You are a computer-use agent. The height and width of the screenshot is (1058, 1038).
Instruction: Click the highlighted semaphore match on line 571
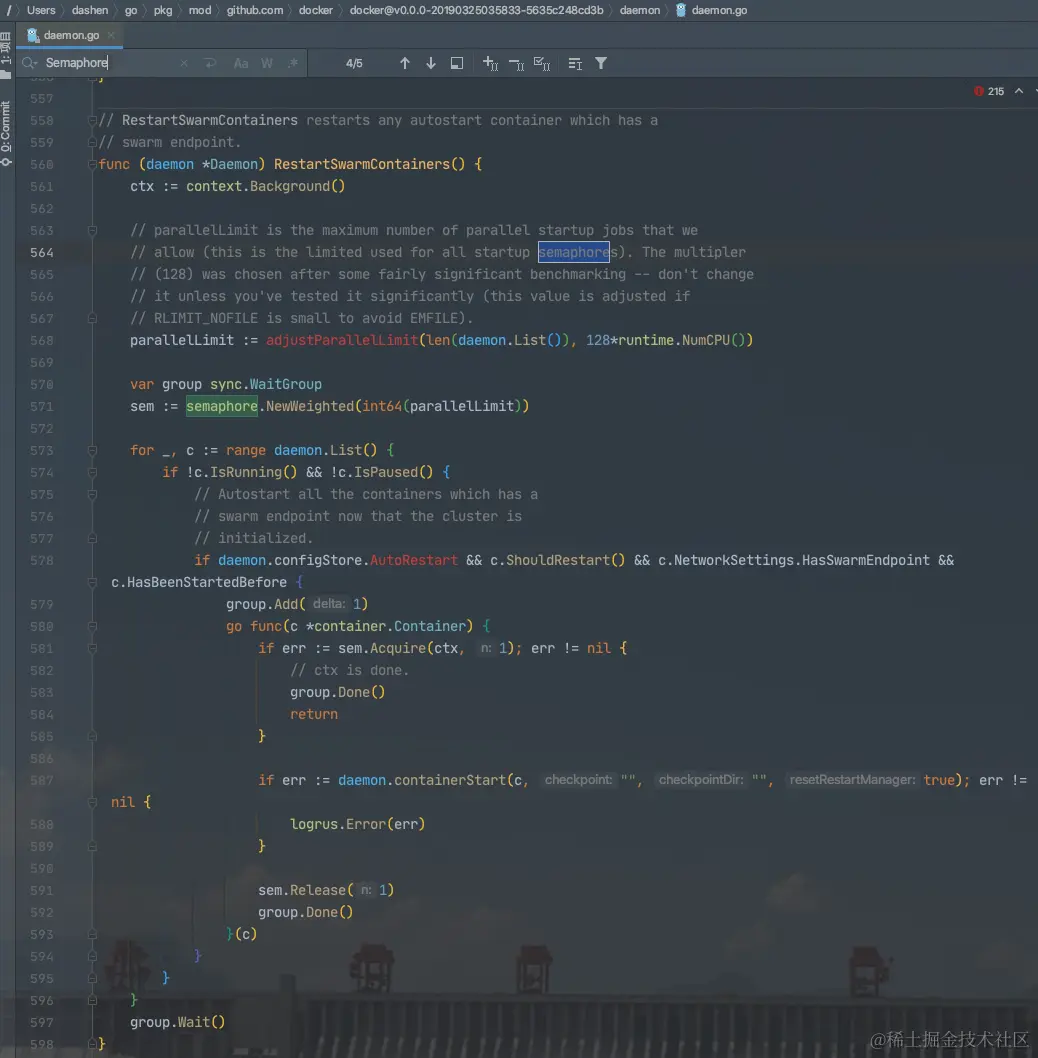pyautogui.click(x=222, y=406)
